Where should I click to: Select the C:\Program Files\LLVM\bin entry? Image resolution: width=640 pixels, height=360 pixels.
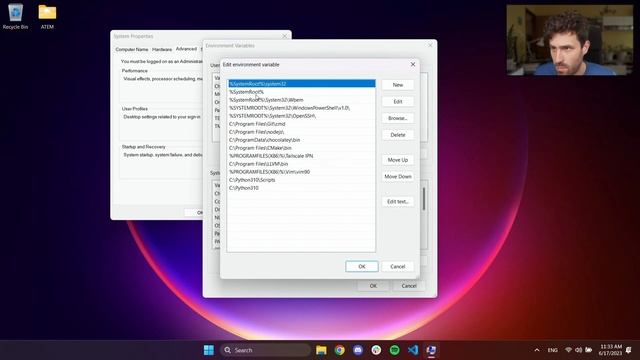[302, 164]
